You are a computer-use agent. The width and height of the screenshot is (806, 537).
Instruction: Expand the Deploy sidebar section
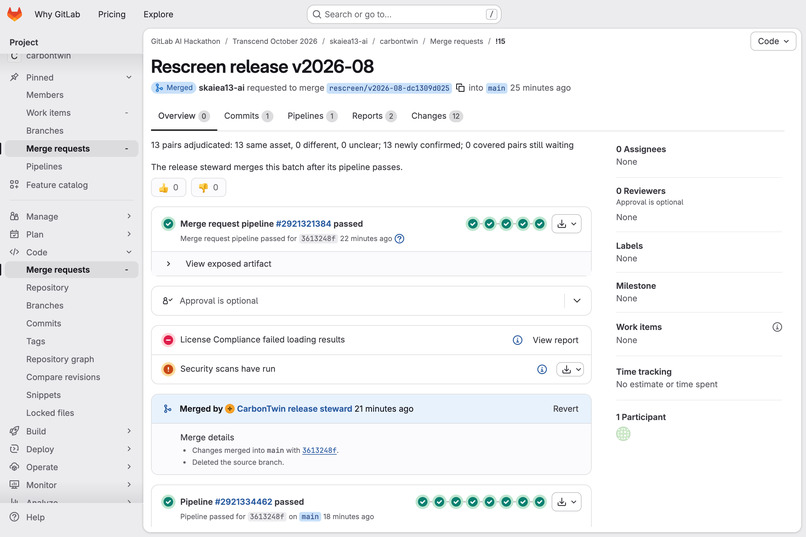(129, 449)
